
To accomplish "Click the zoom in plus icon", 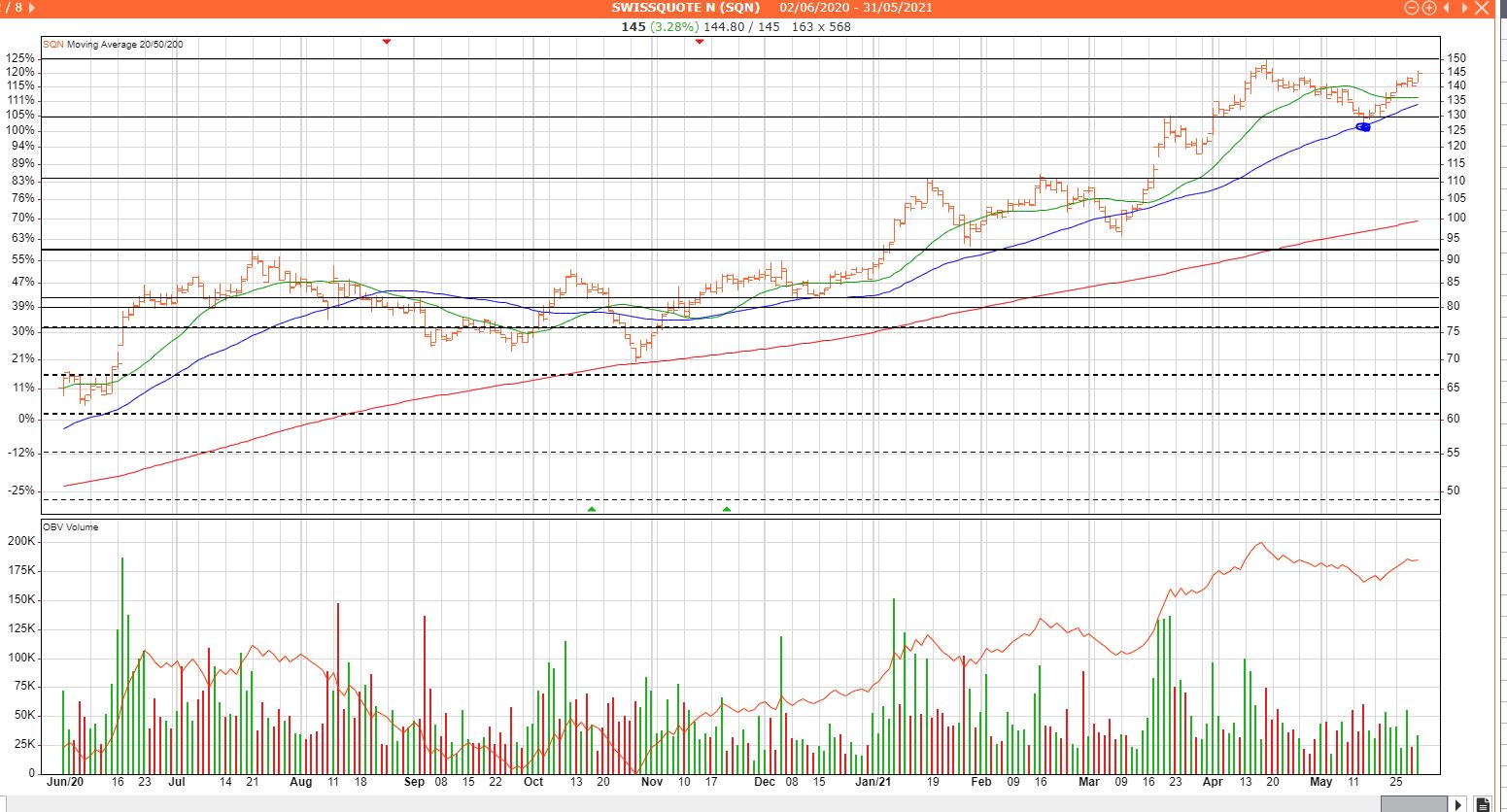I will 1429,8.
